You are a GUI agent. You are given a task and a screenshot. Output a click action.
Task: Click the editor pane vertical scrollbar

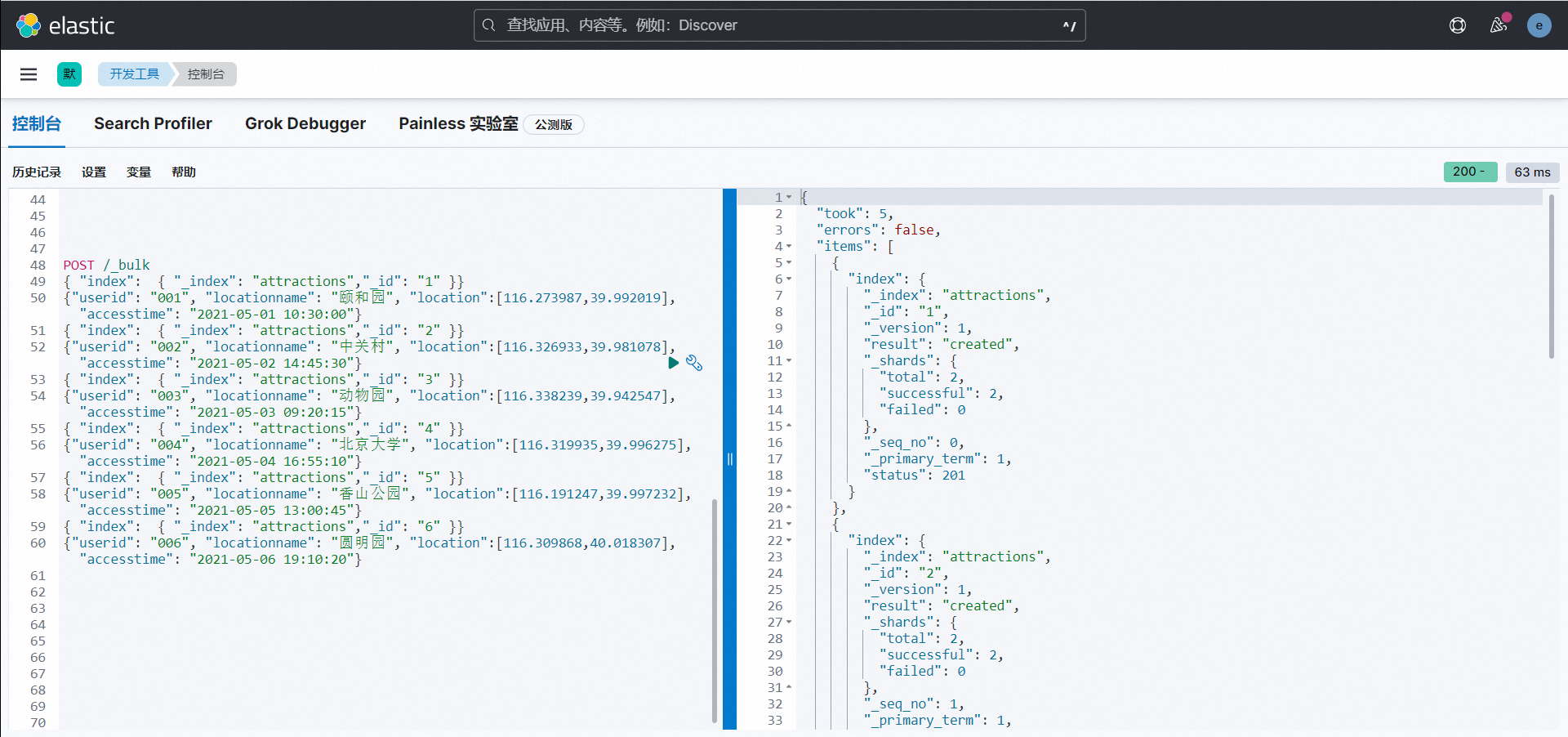click(715, 611)
